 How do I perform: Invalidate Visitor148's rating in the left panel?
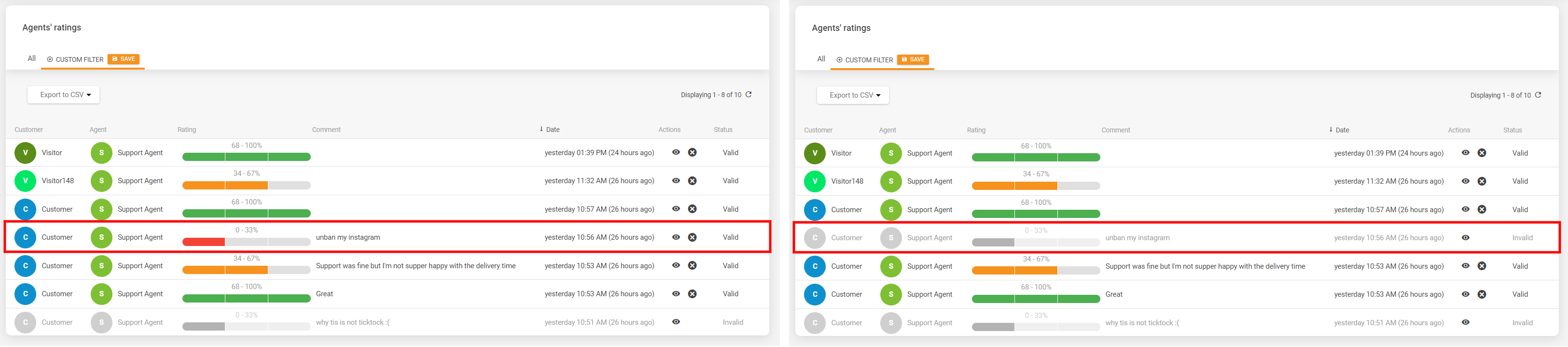tap(692, 181)
